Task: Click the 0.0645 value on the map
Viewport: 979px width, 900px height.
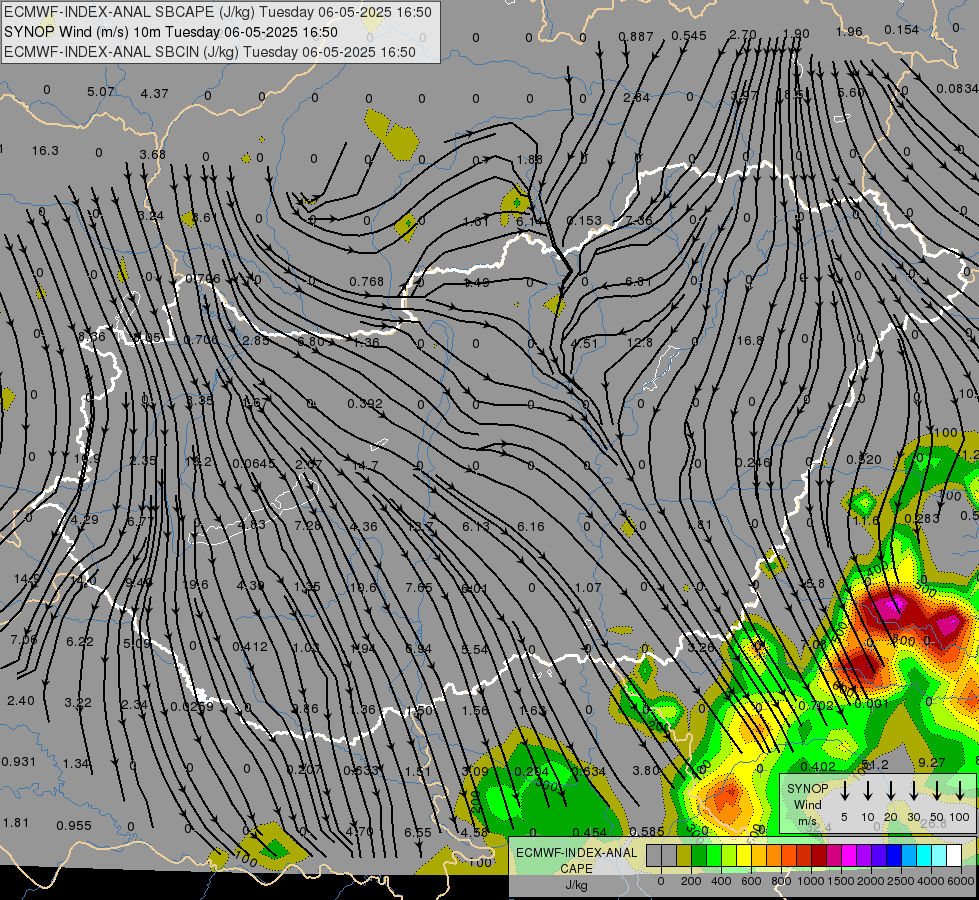Action: [x=253, y=463]
